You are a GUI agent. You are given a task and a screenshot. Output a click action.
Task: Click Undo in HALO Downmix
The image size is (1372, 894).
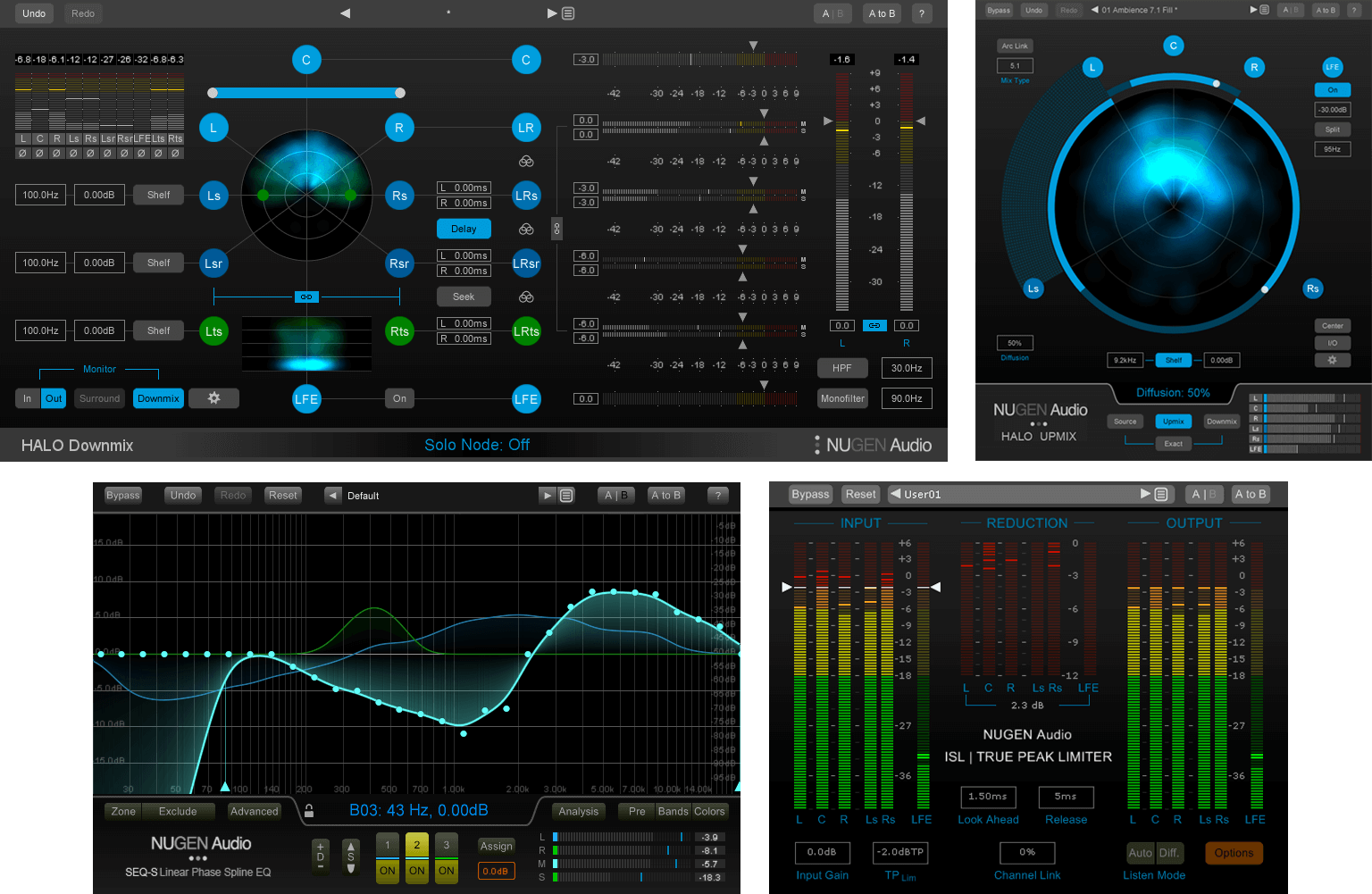click(34, 13)
